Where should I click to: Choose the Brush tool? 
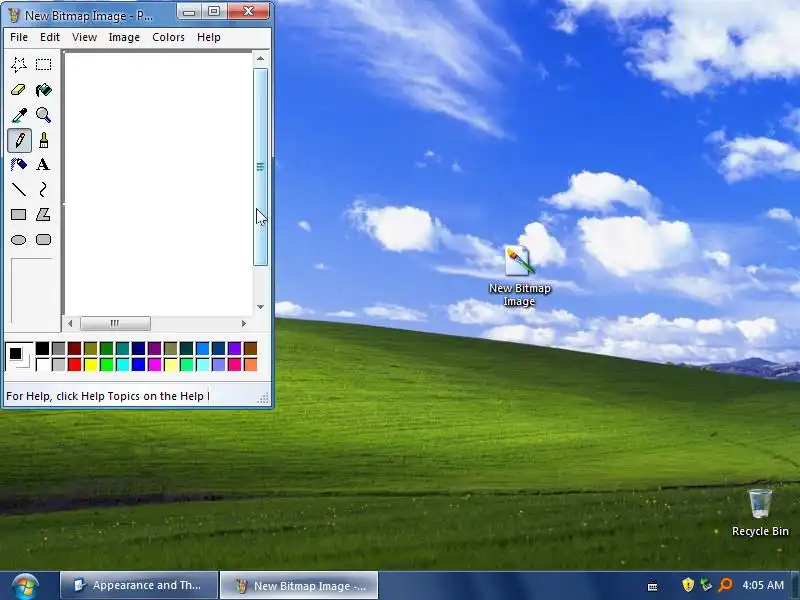click(x=43, y=140)
